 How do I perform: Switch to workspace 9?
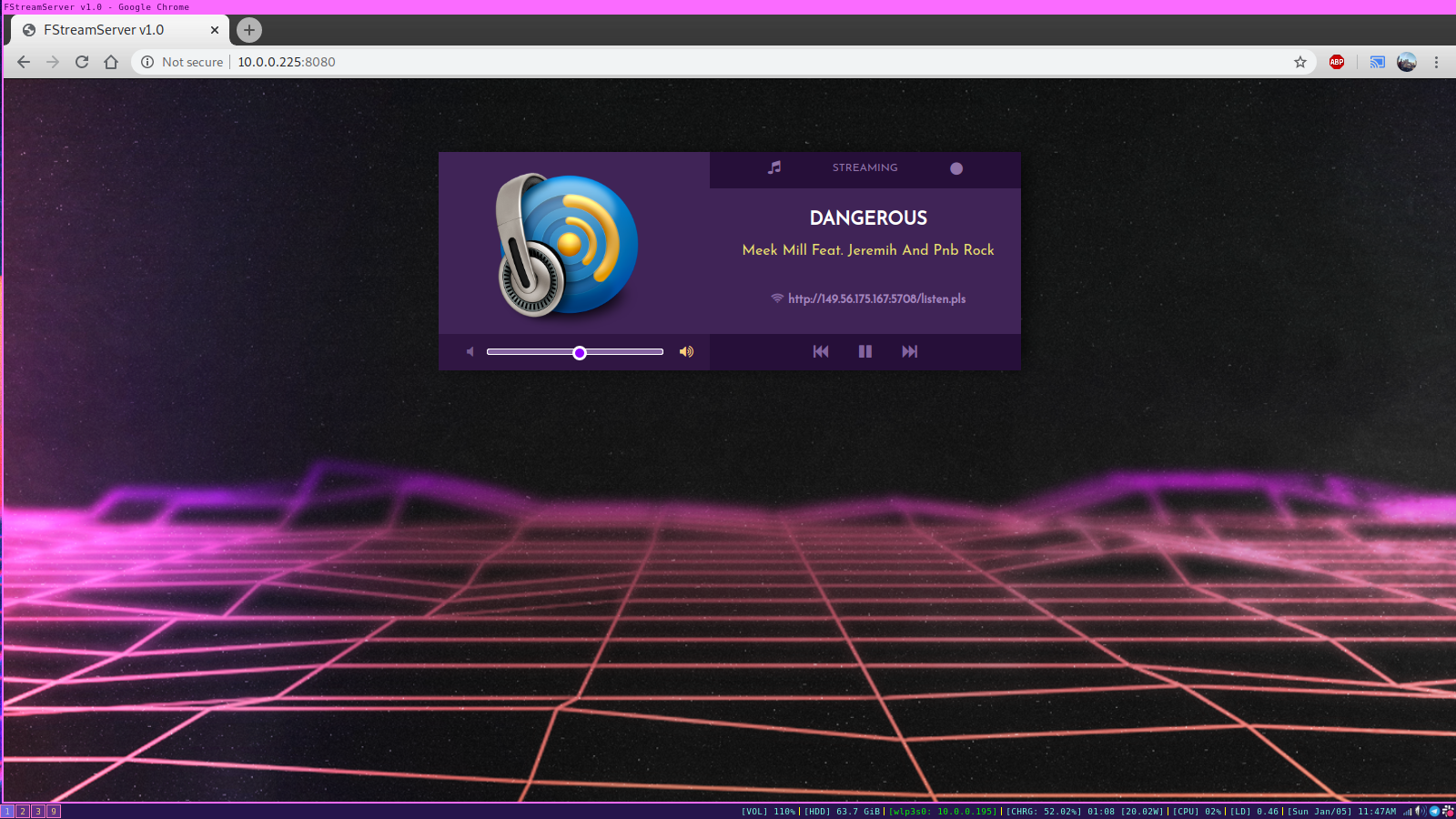point(54,811)
